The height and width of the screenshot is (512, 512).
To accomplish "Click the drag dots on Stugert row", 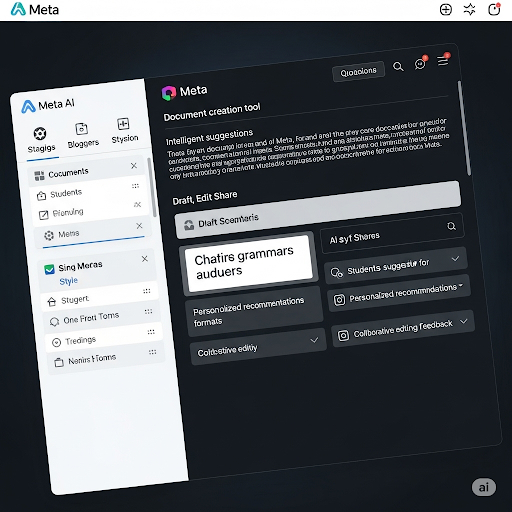I will coord(147,291).
